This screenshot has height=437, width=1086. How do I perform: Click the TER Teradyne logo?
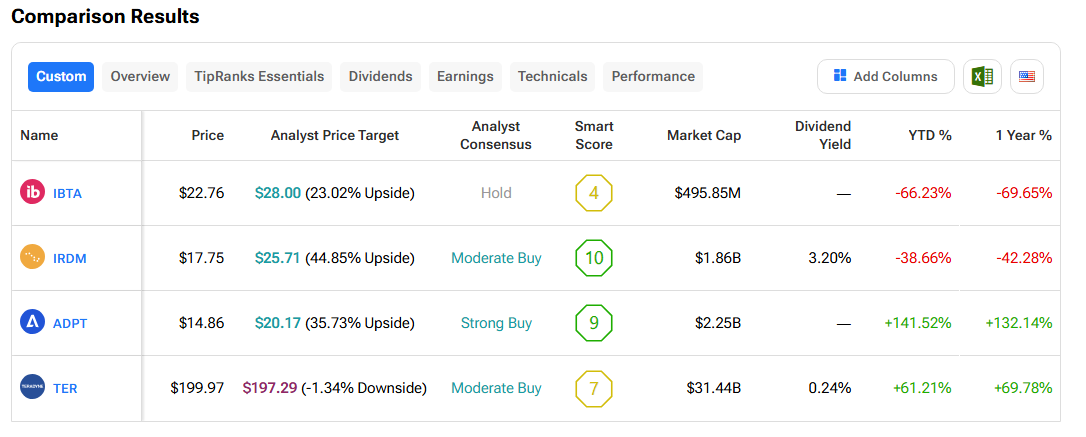pos(33,388)
